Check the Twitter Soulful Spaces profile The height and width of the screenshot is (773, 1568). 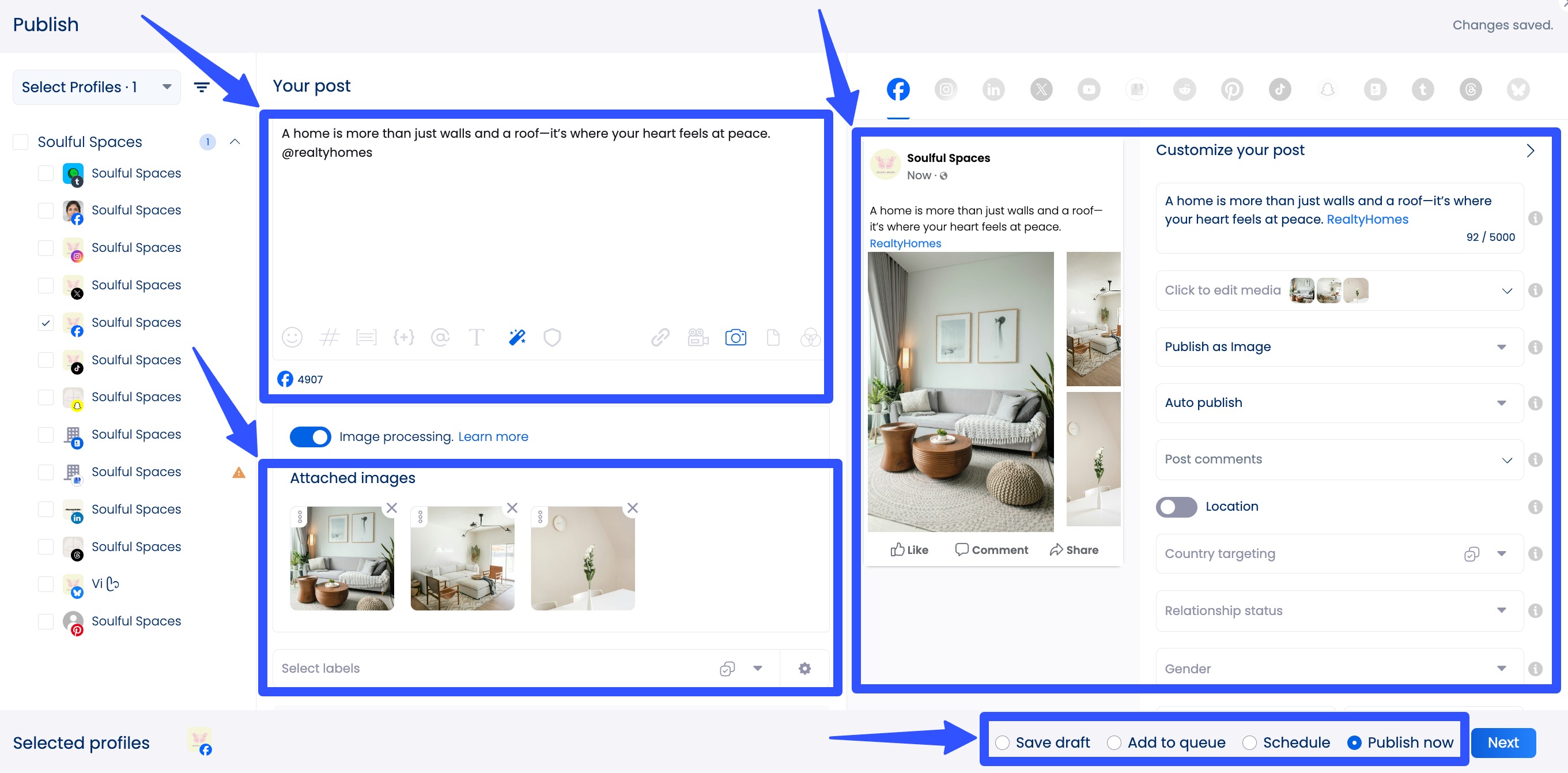pyautogui.click(x=46, y=285)
